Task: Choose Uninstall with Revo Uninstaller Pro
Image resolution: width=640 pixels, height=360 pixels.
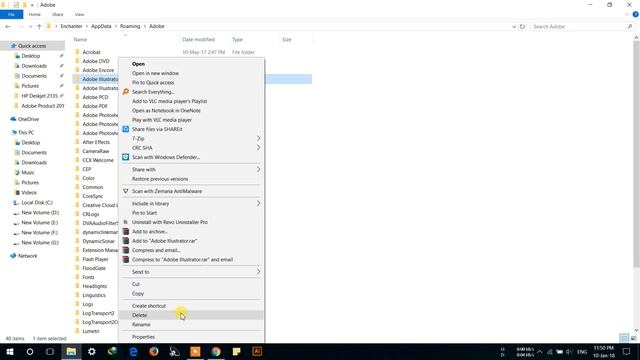Action: pyautogui.click(x=170, y=222)
